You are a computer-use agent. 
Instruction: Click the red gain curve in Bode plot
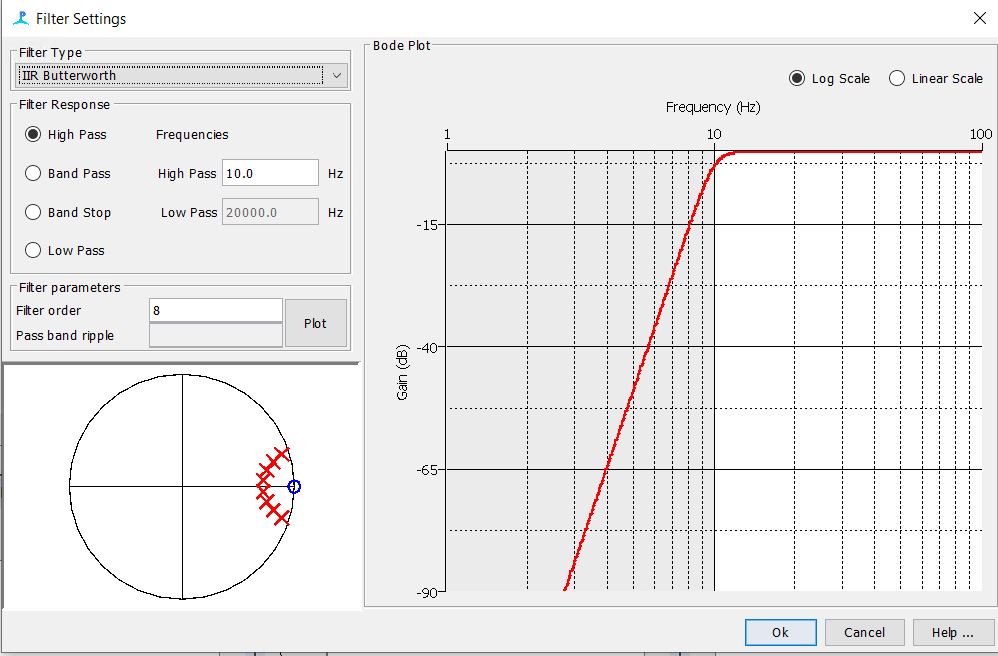coord(650,346)
